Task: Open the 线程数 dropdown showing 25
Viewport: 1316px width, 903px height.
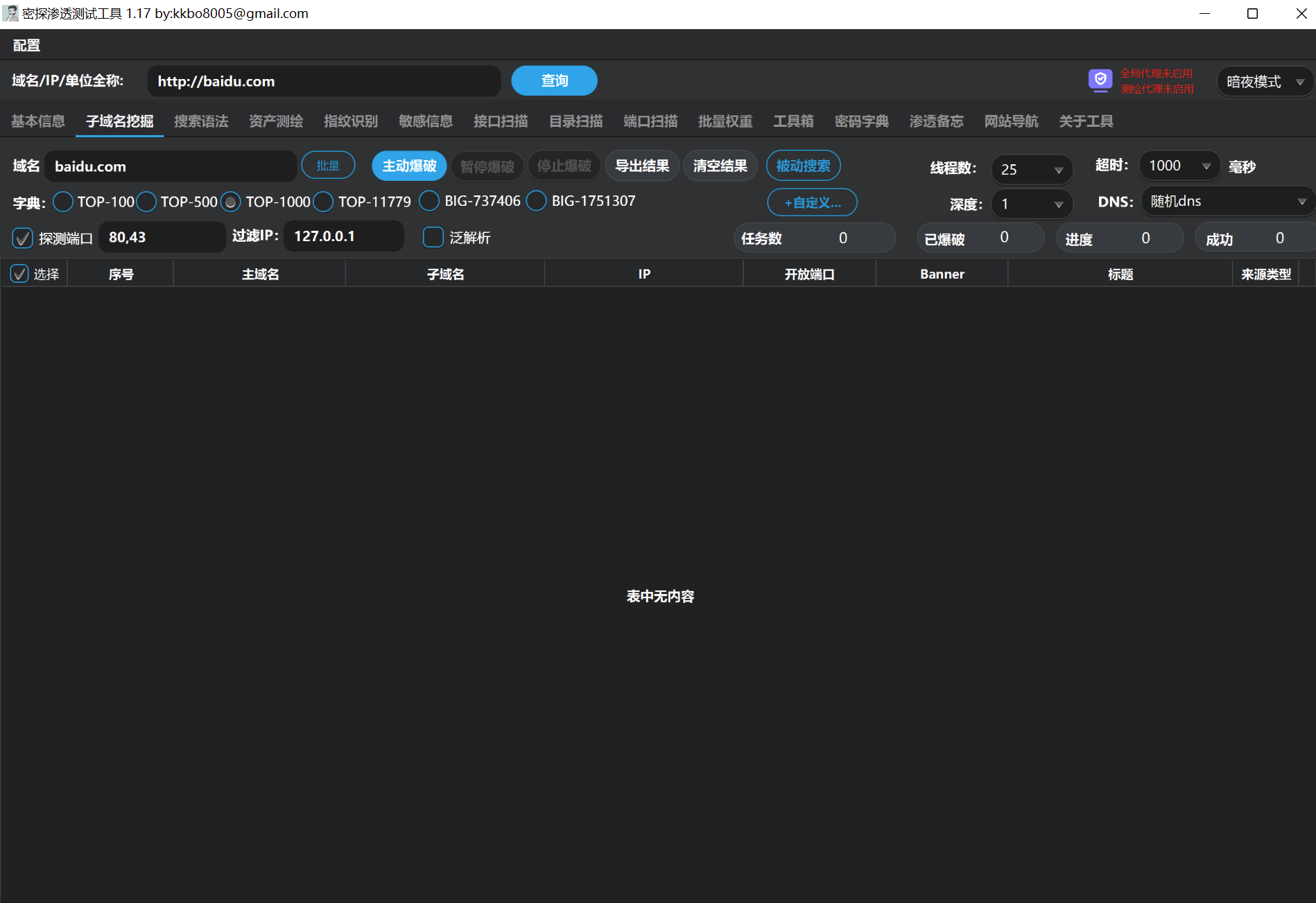Action: pos(1032,169)
